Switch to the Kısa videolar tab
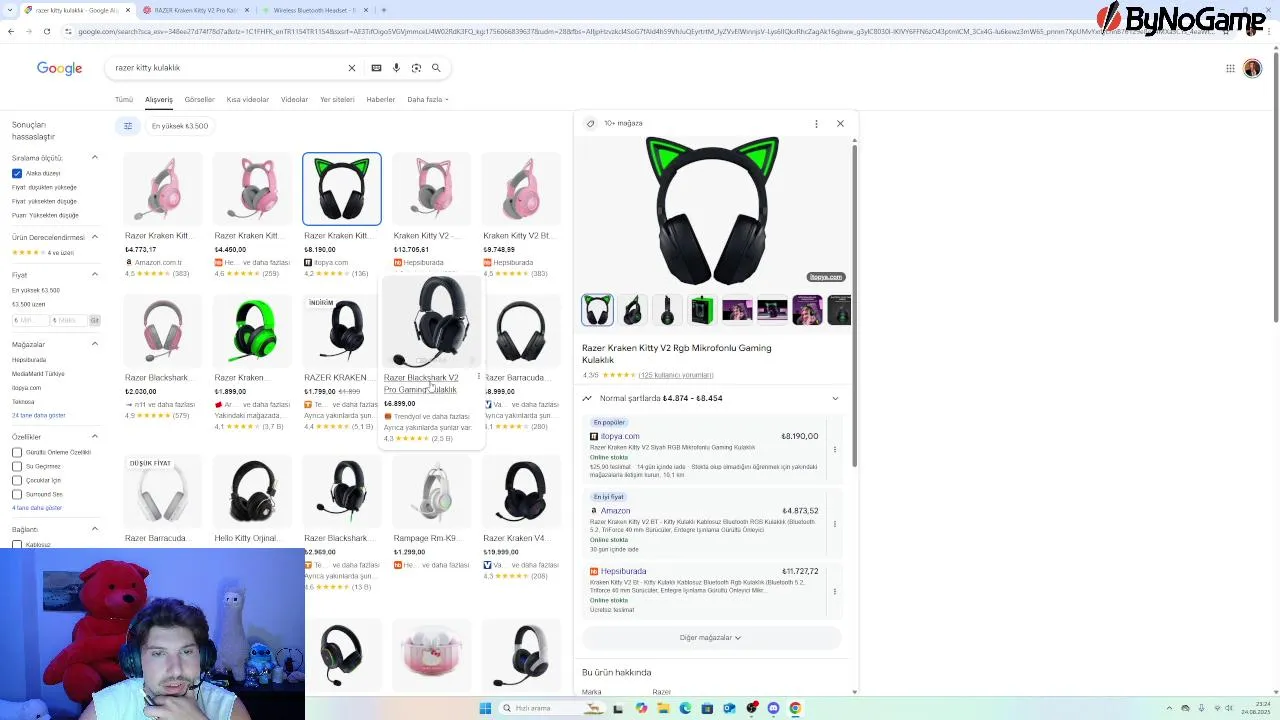Image resolution: width=1280 pixels, height=720 pixels. tap(247, 100)
